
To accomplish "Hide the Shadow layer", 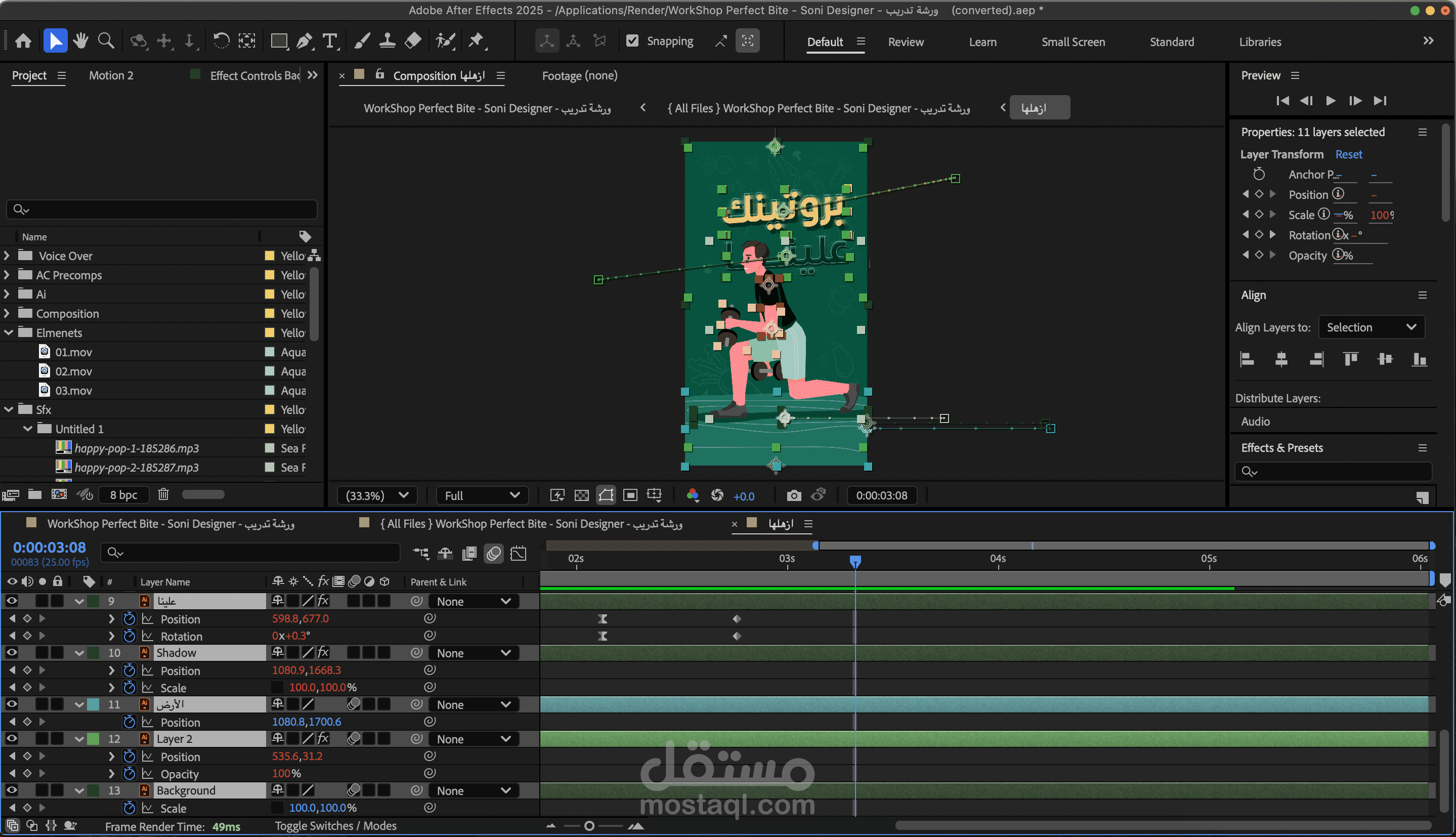I will (x=12, y=652).
